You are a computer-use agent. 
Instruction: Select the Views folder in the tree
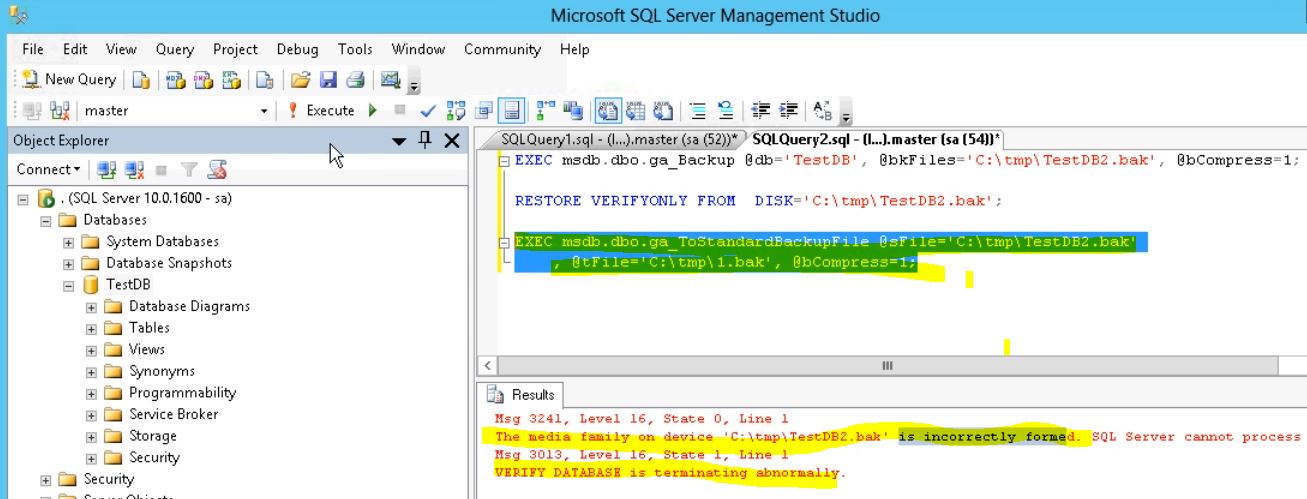pyautogui.click(x=146, y=349)
